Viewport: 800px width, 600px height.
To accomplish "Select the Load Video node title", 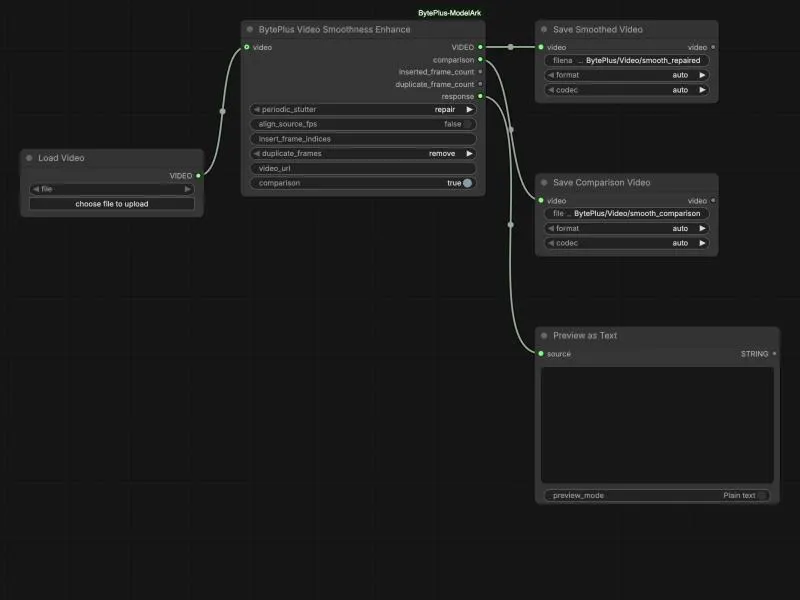I will [x=61, y=158].
